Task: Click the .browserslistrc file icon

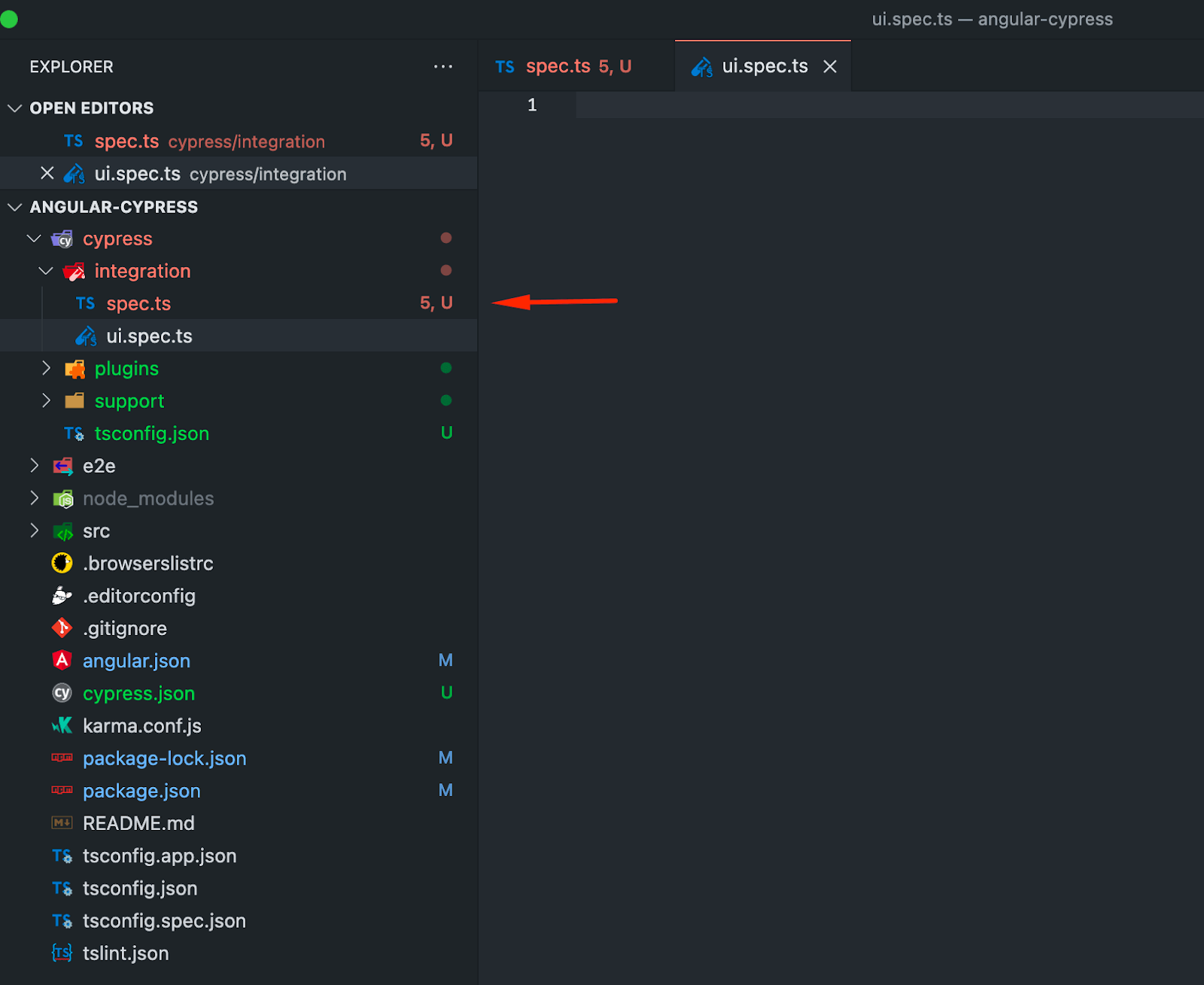Action: 62,563
